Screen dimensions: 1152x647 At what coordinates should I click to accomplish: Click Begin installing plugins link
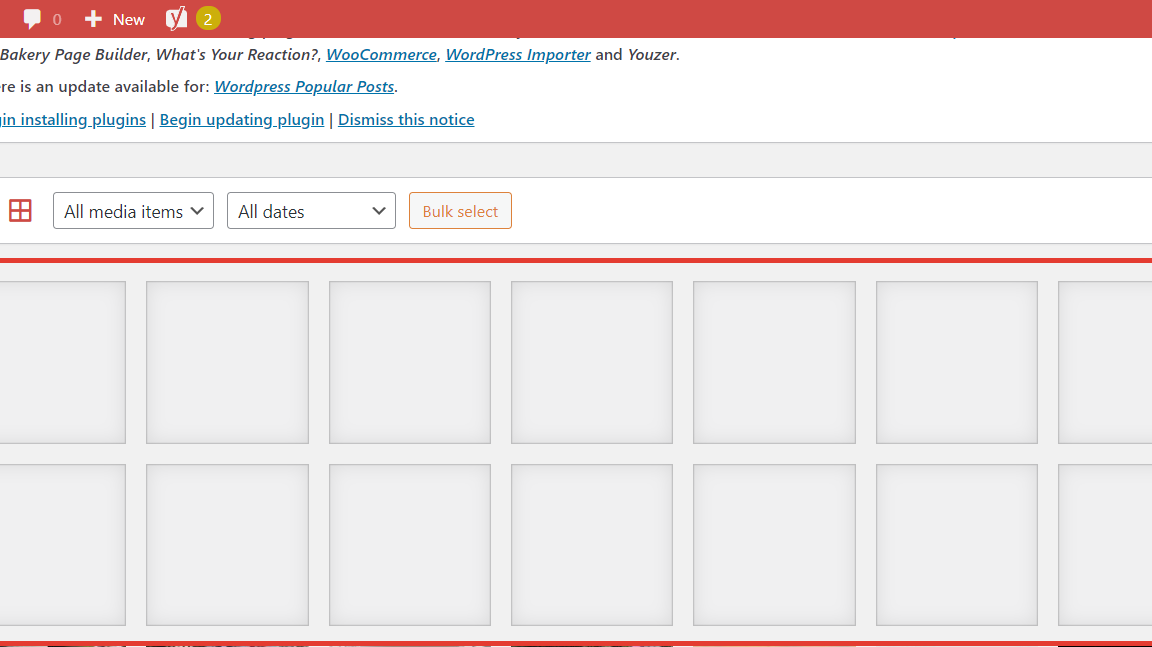pos(72,120)
